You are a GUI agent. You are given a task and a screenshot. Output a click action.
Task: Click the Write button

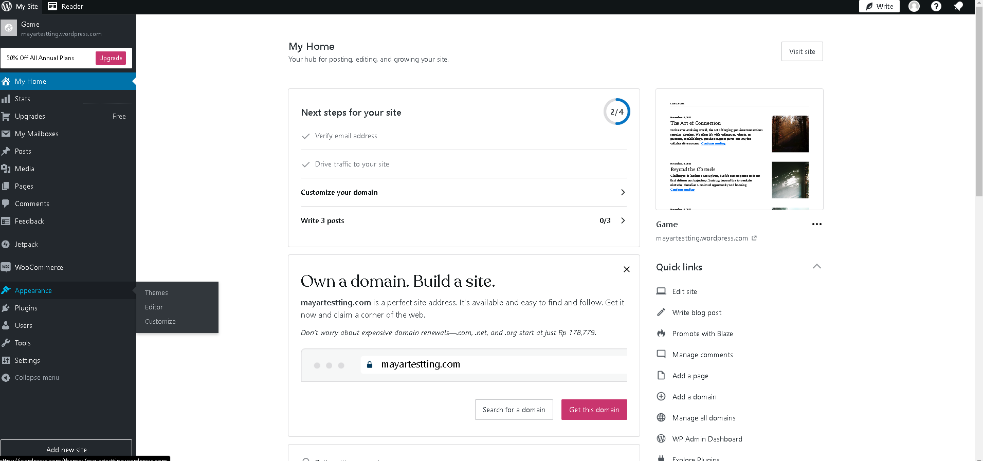[x=880, y=6]
